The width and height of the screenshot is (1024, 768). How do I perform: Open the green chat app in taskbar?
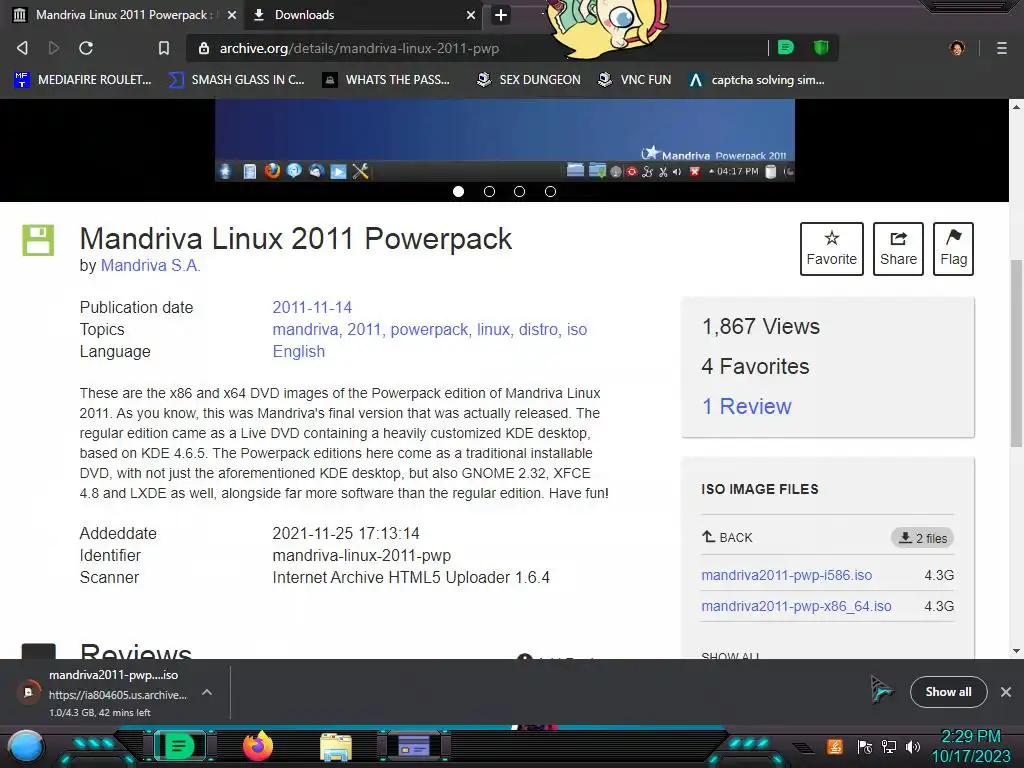coord(179,746)
